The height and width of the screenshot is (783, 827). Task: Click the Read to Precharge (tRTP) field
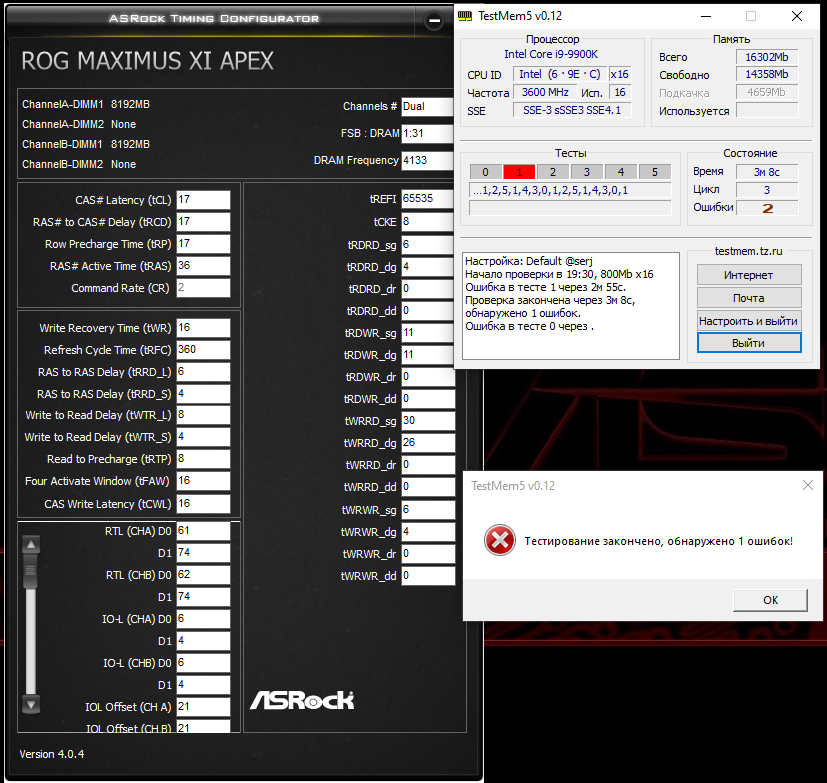click(x=203, y=459)
